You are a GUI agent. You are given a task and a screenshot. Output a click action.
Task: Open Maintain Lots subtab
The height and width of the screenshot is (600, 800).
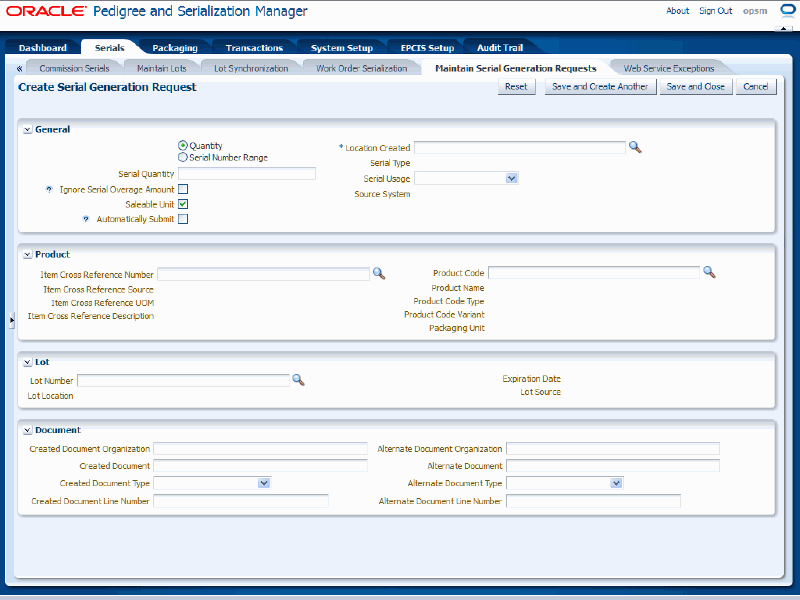tap(162, 68)
